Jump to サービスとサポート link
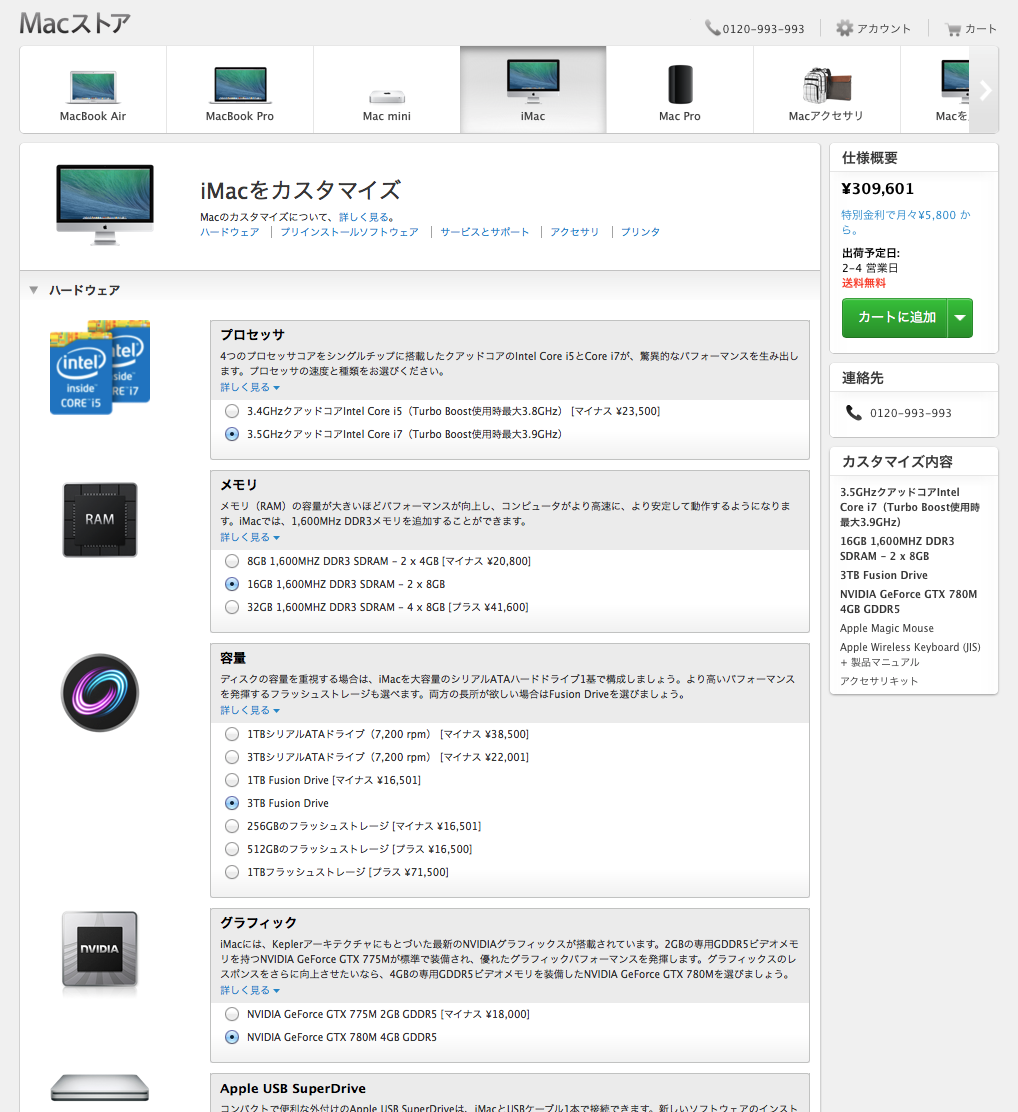 [x=485, y=232]
